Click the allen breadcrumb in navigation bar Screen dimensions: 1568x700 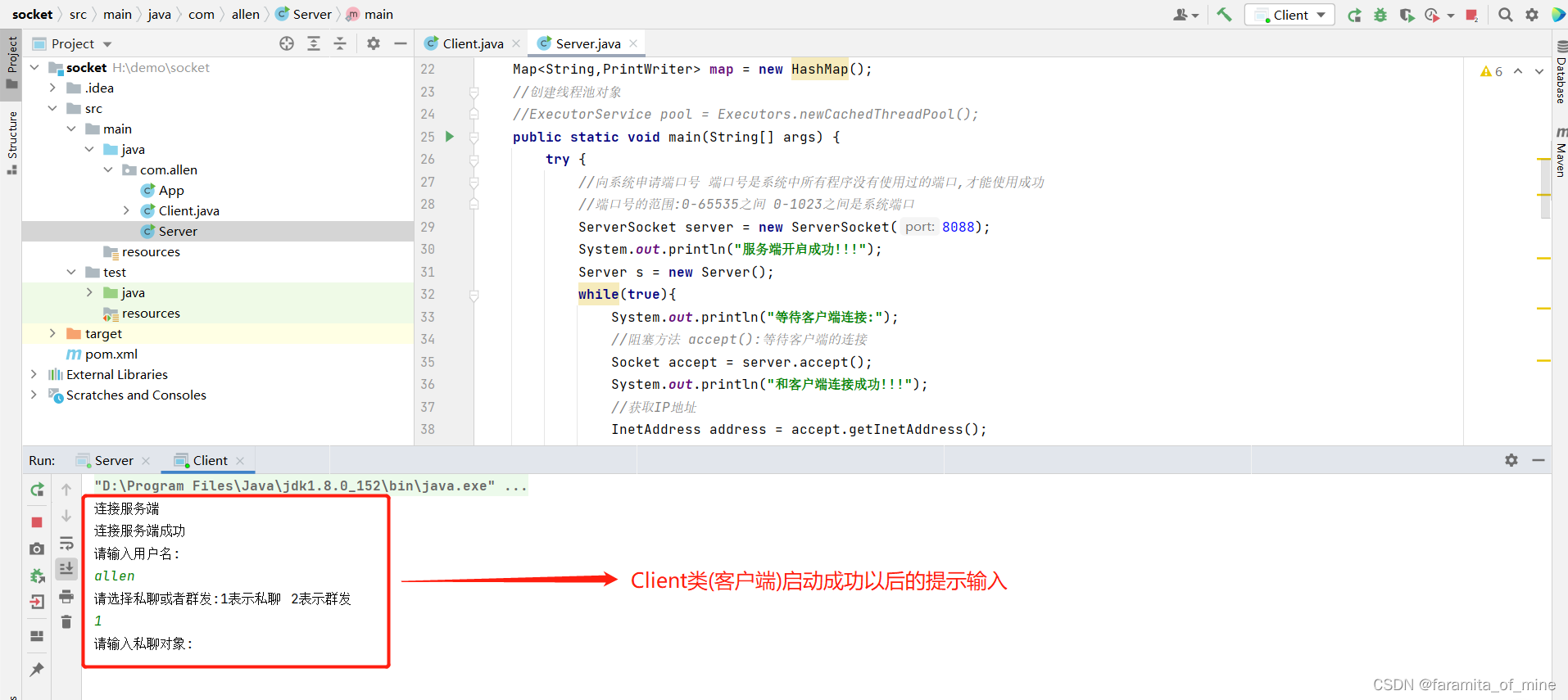245,14
